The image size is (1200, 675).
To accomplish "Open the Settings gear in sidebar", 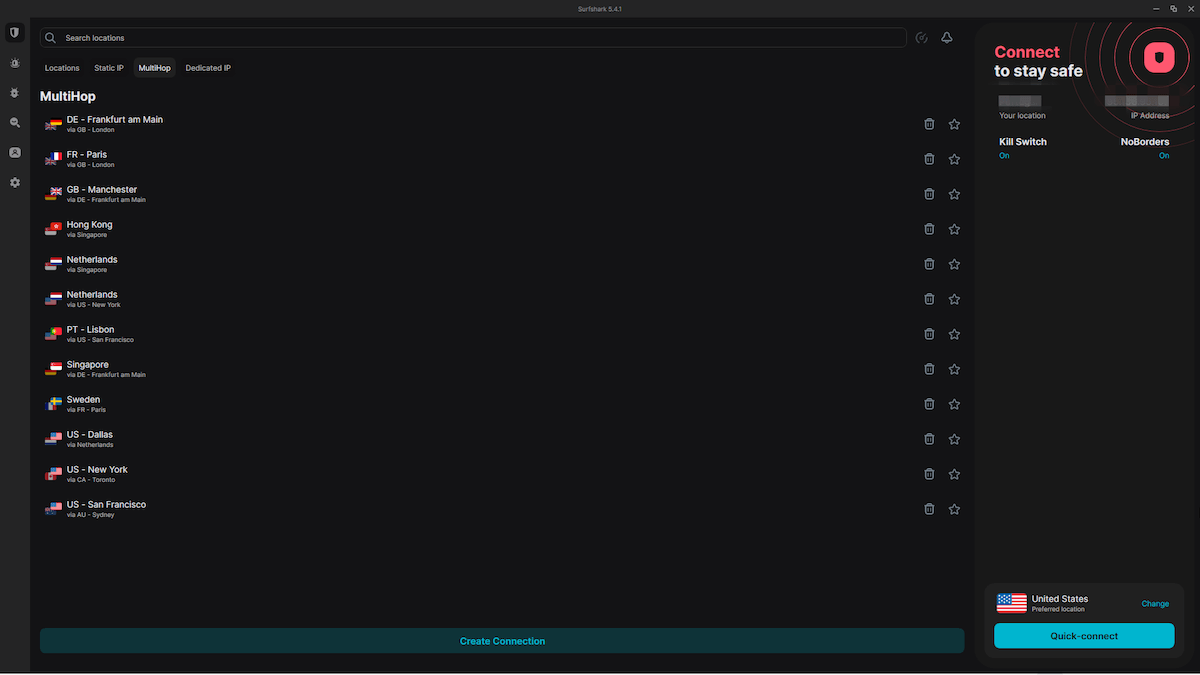I will click(14, 183).
